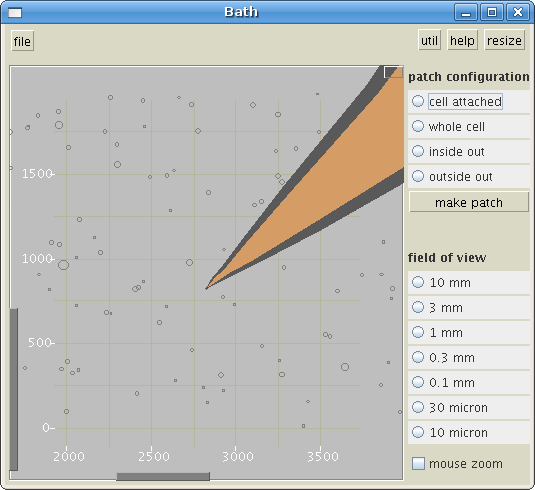The image size is (535, 490).
Task: Choose the 1 mm field of view
Action: point(468,332)
